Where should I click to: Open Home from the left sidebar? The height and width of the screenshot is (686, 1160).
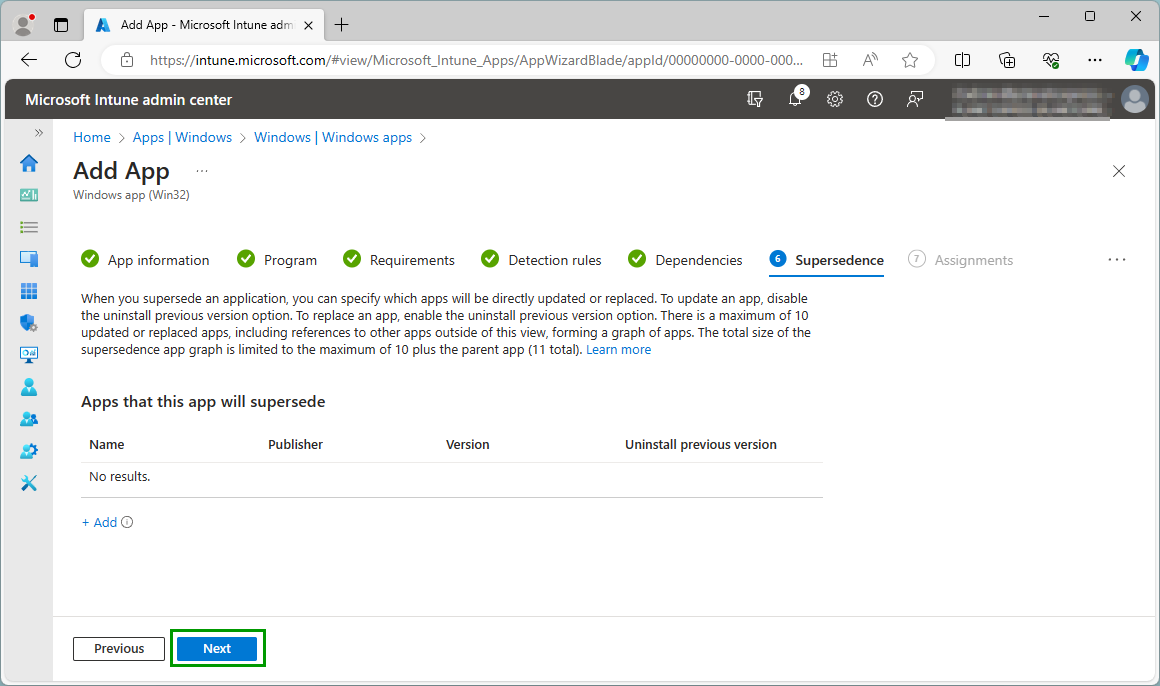tap(29, 163)
